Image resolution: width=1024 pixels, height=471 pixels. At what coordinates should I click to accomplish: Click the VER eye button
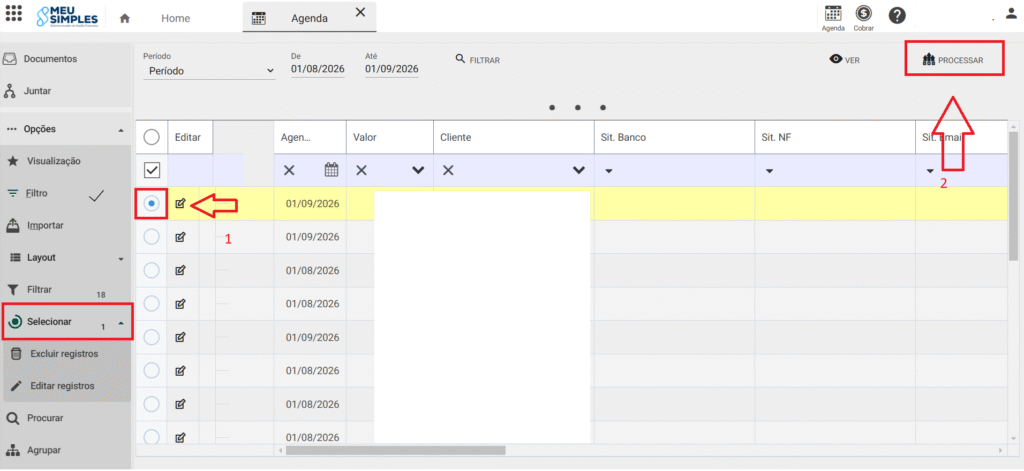844,60
